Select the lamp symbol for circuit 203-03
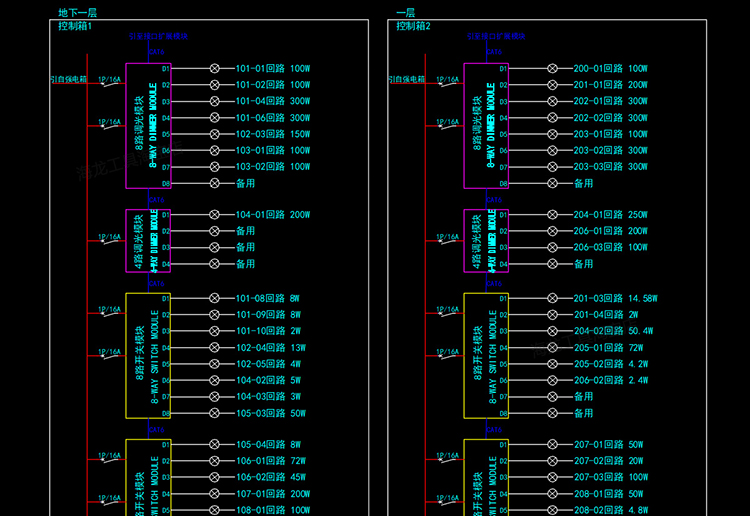This screenshot has width=750, height=516. coord(552,167)
